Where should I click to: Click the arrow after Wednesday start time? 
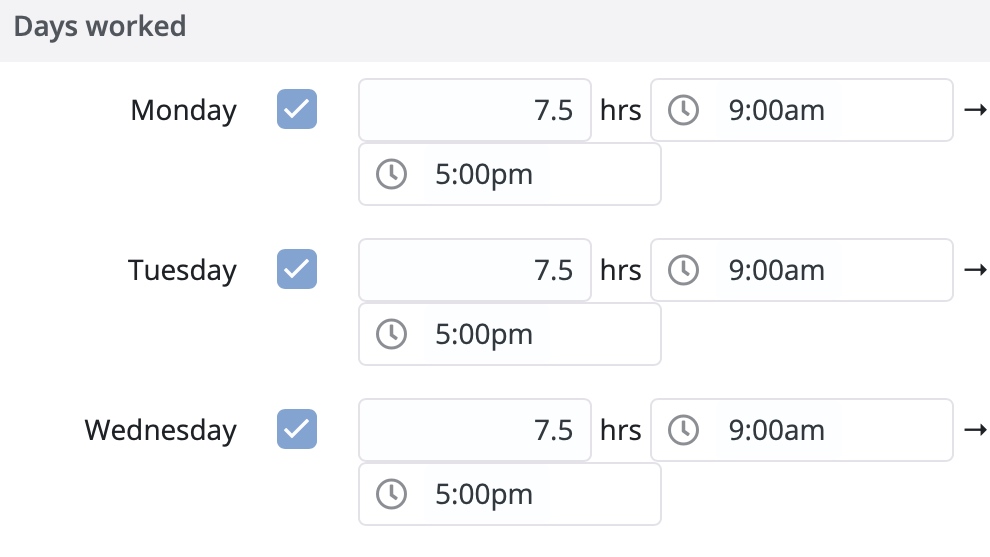(x=975, y=429)
